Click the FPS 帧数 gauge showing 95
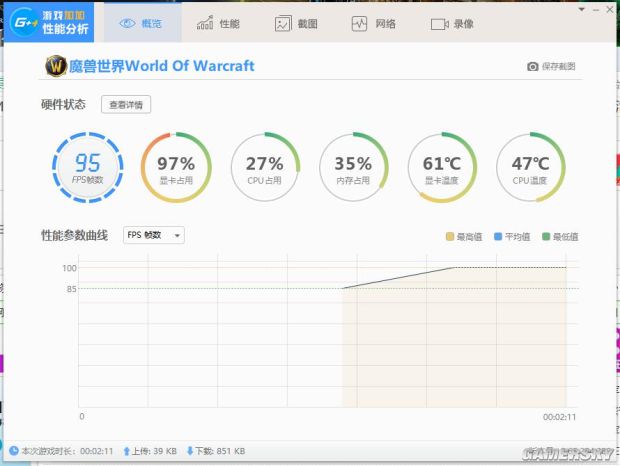Viewport: 620px width, 466px height. tap(87, 167)
